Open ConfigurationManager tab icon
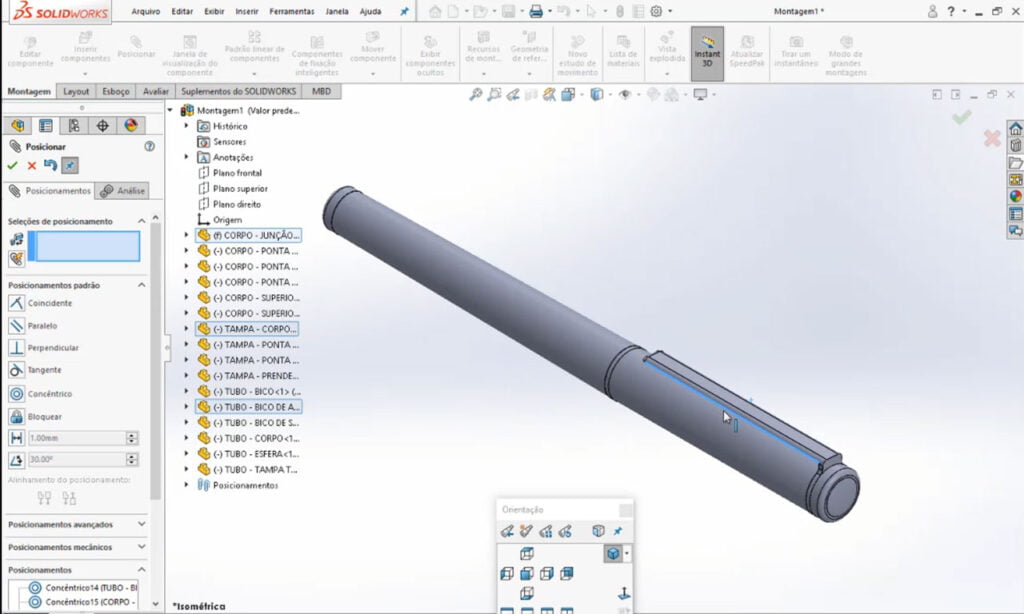The width and height of the screenshot is (1024, 614). tap(74, 125)
